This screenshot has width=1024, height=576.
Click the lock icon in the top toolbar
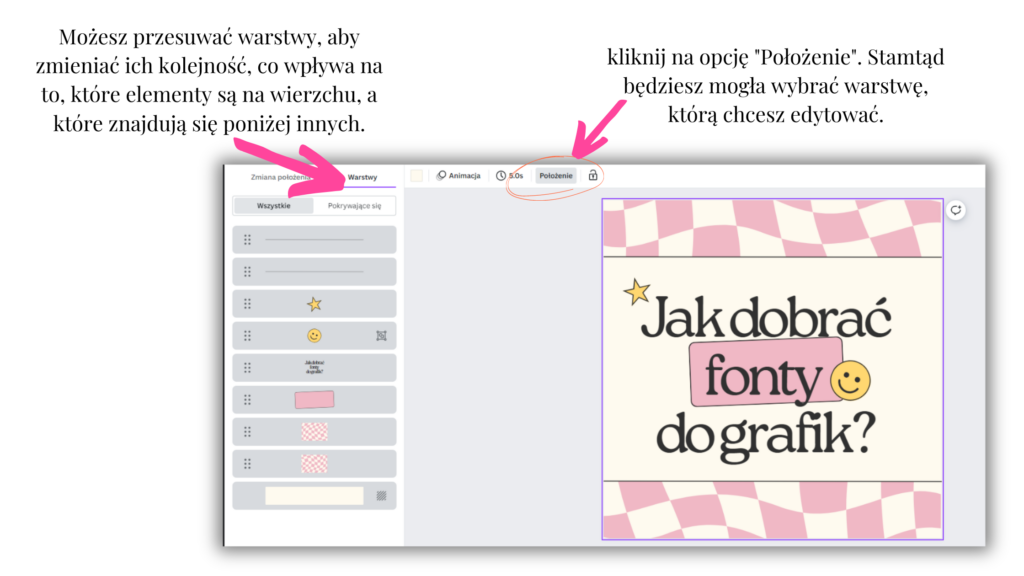[592, 175]
